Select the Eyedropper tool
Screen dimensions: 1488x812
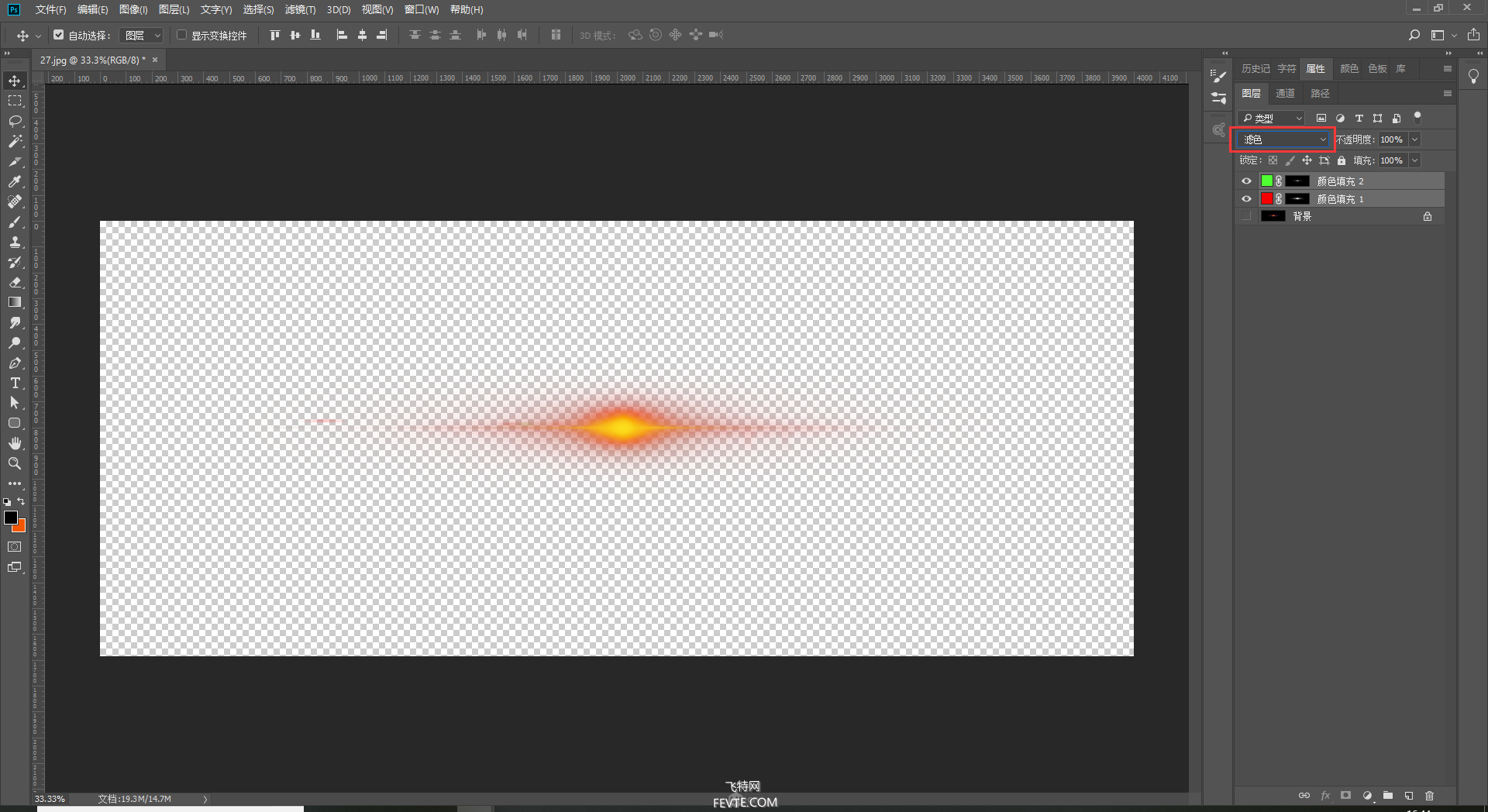click(x=15, y=181)
